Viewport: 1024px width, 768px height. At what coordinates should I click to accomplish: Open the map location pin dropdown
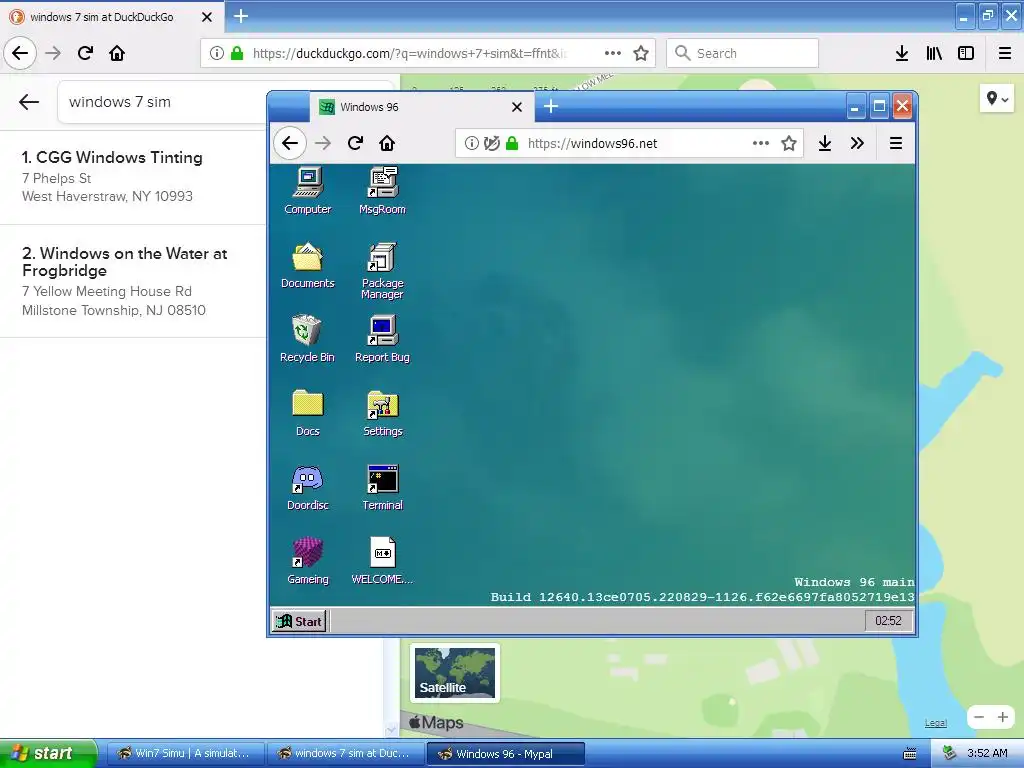(x=997, y=99)
